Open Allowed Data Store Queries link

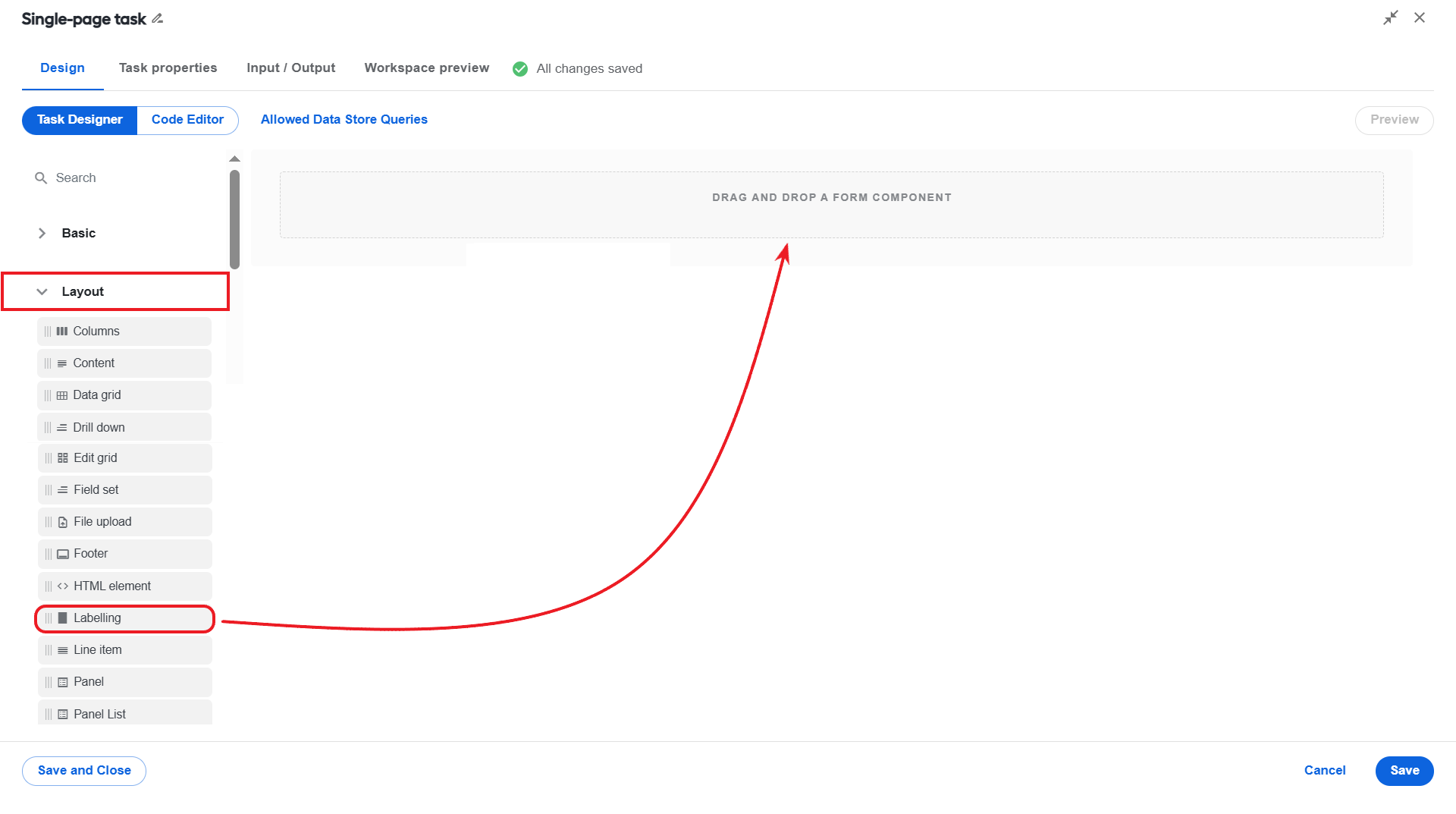[344, 120]
